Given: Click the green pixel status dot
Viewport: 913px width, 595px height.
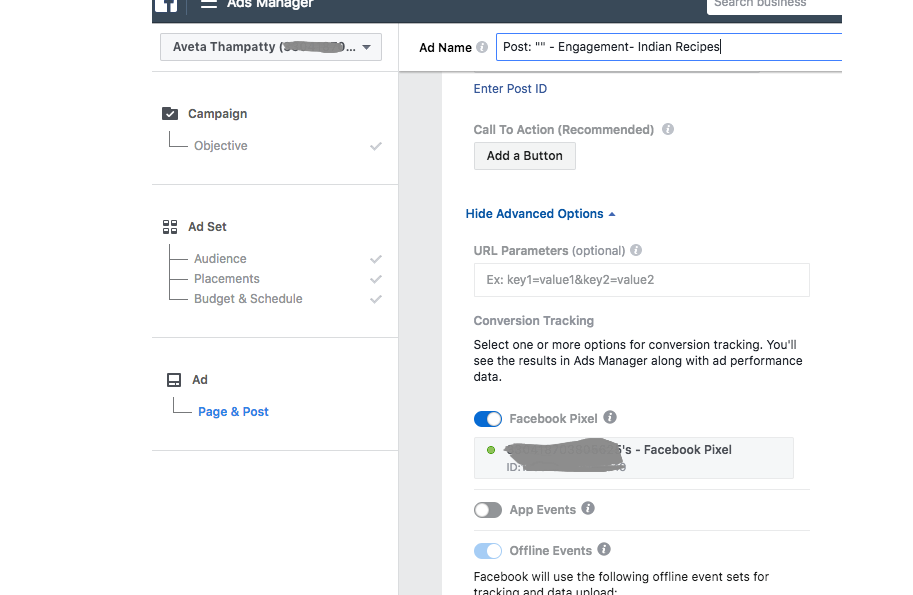Looking at the screenshot, I should (491, 450).
